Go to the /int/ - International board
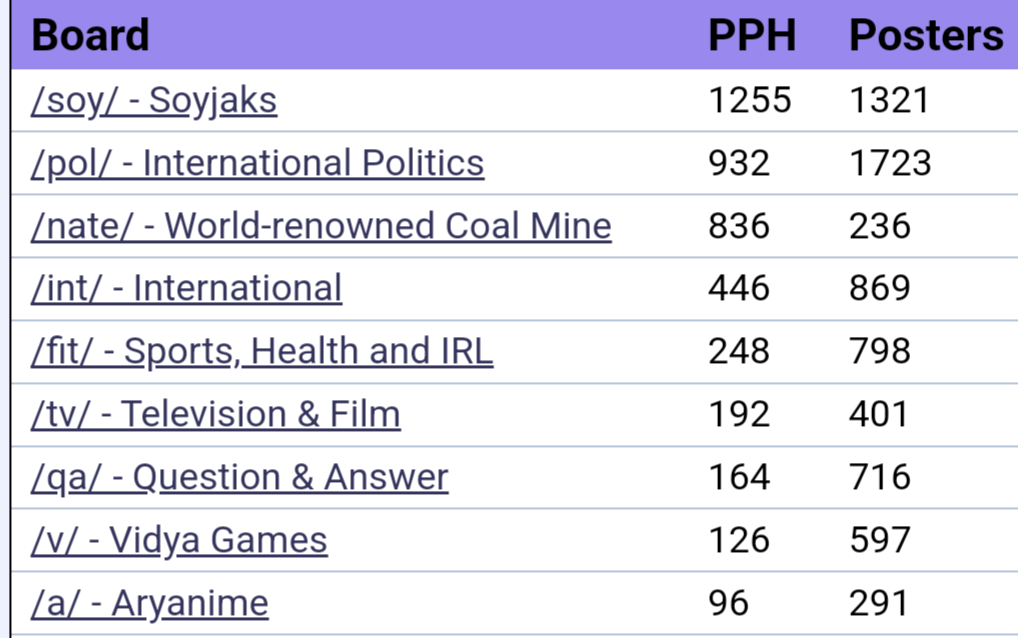The image size is (1018, 638). coord(186,288)
